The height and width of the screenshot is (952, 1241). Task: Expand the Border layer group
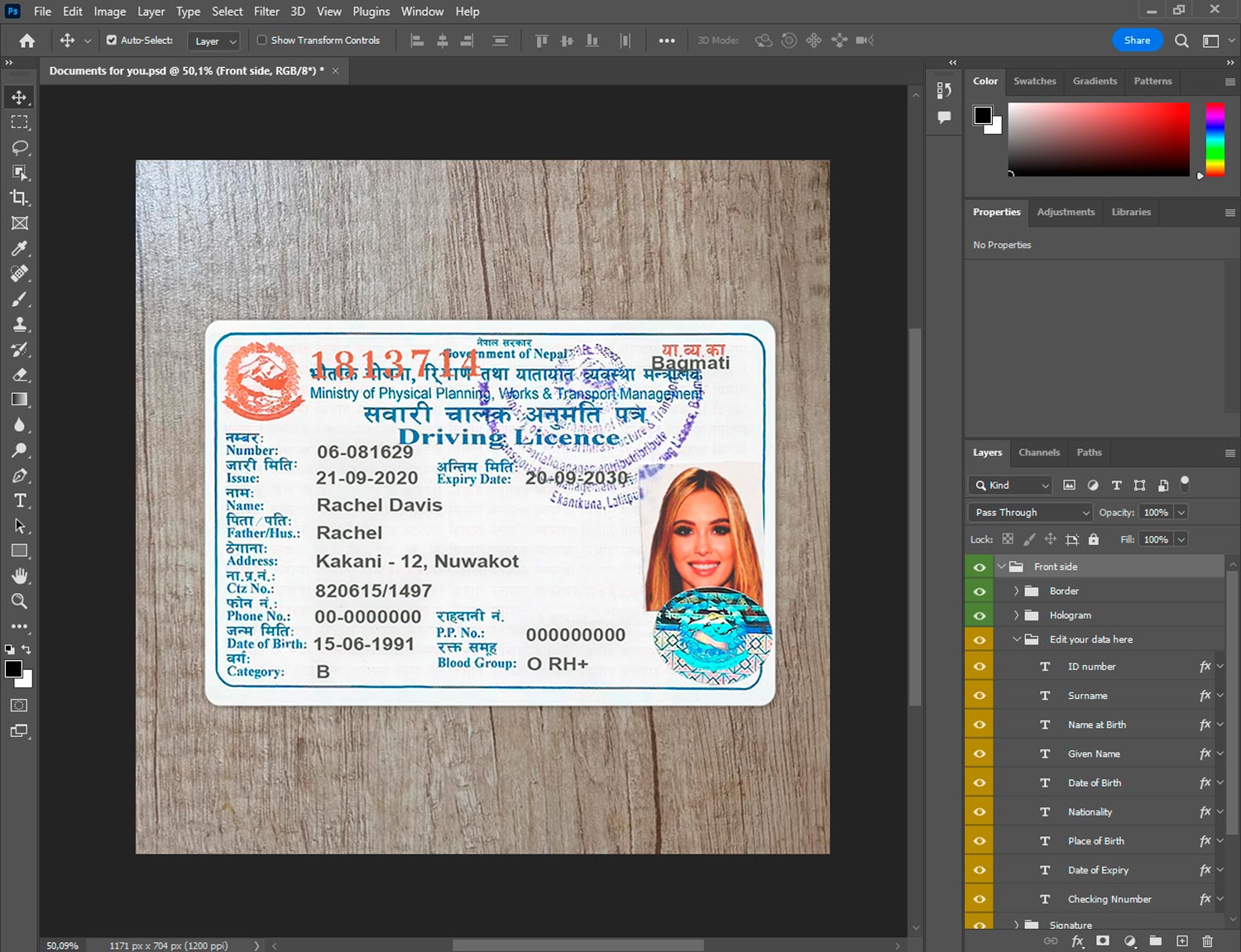(1016, 591)
